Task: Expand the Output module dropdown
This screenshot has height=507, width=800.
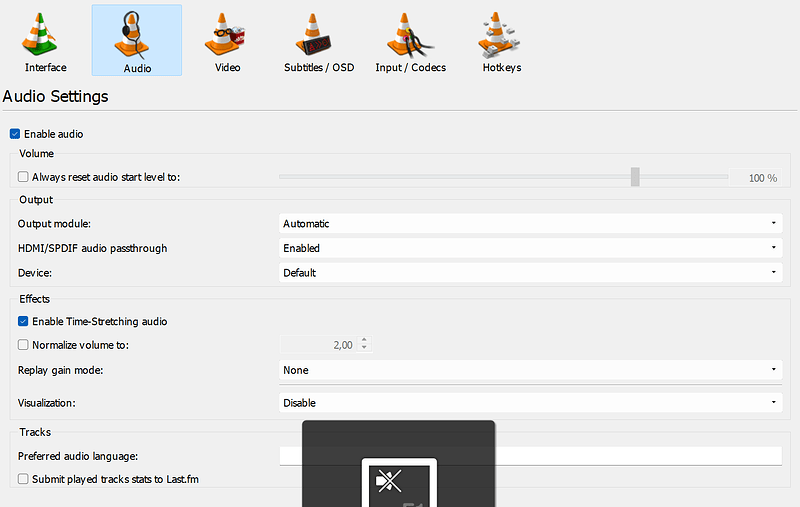Action: [530, 224]
